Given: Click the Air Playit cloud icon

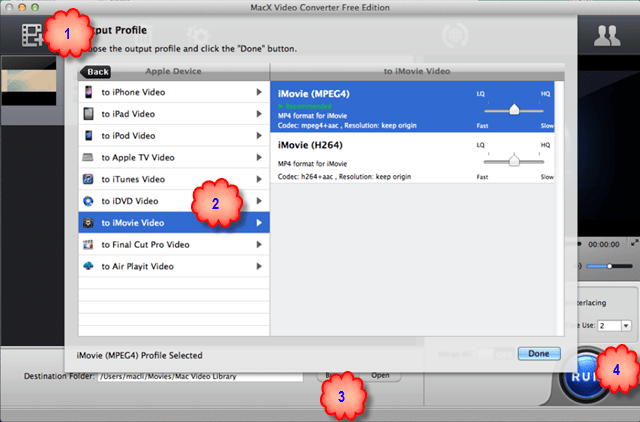Looking at the screenshot, I should point(88,266).
